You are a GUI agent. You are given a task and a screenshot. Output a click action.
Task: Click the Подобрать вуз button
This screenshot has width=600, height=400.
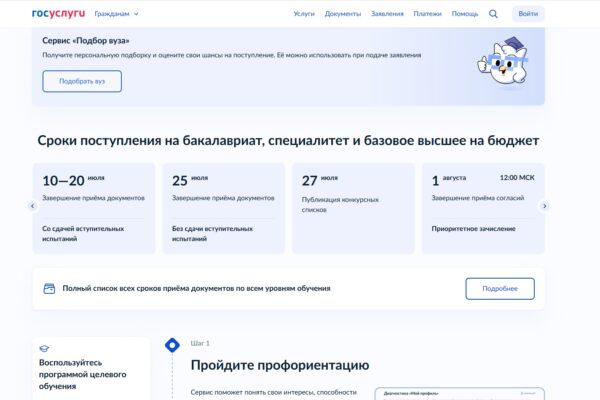(82, 81)
